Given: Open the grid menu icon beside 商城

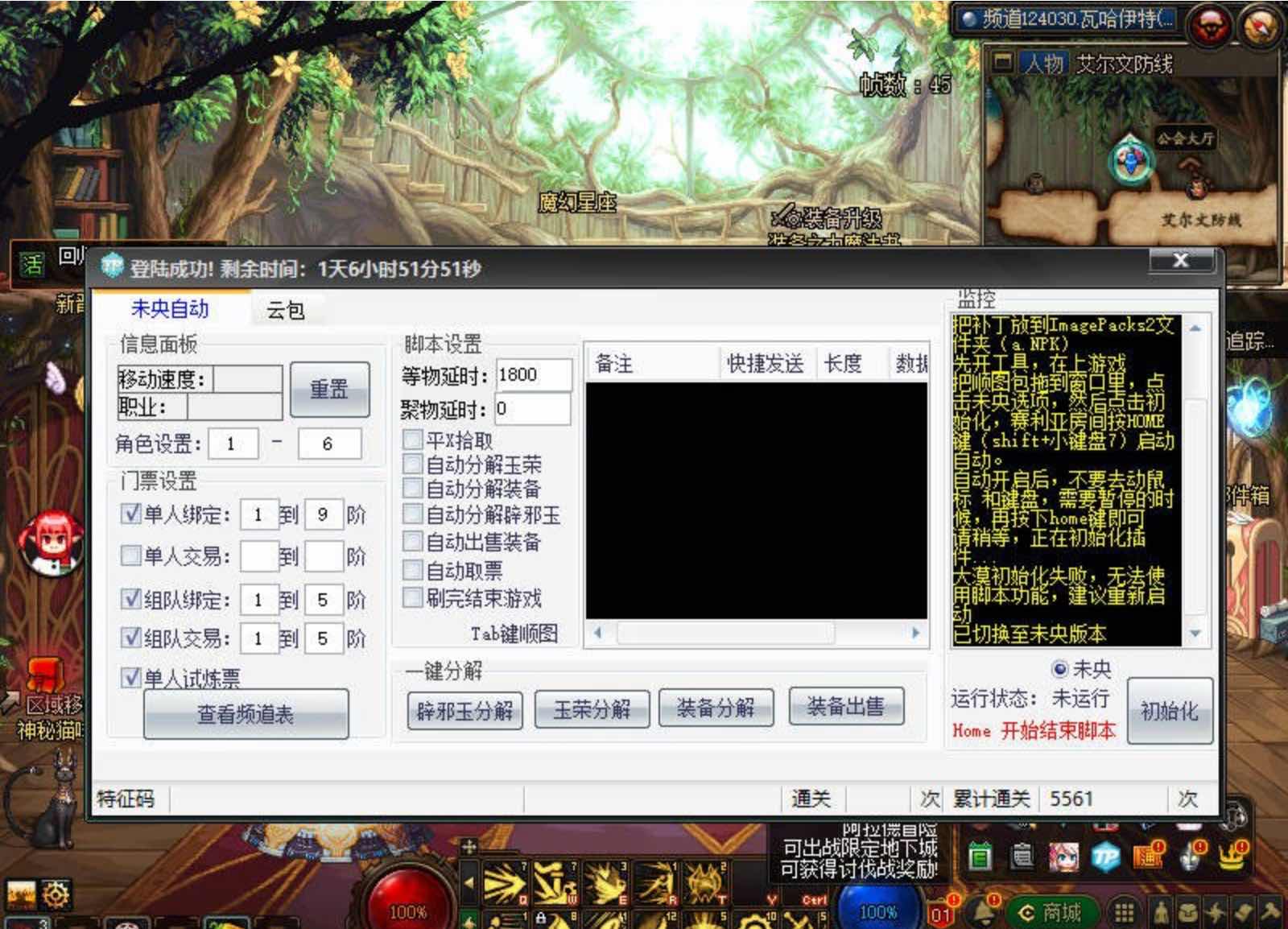Looking at the screenshot, I should coord(1124,913).
